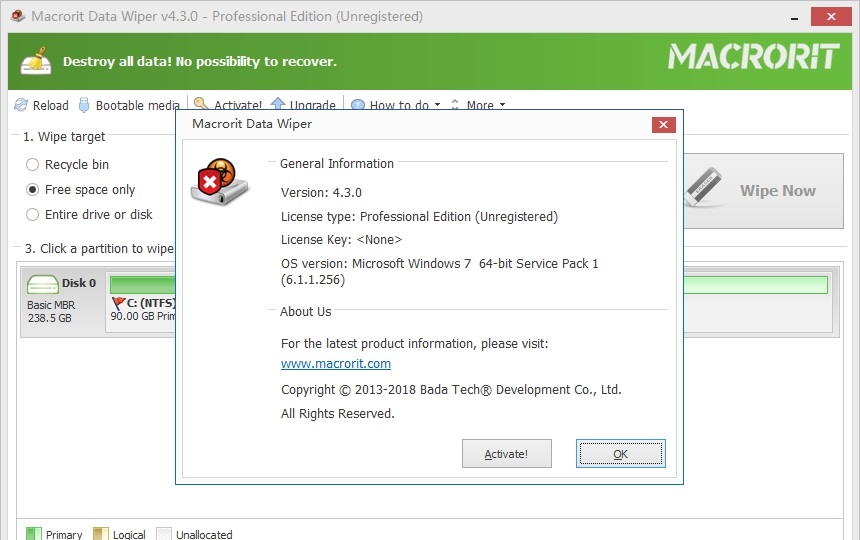Minimize the main application window

click(794, 18)
